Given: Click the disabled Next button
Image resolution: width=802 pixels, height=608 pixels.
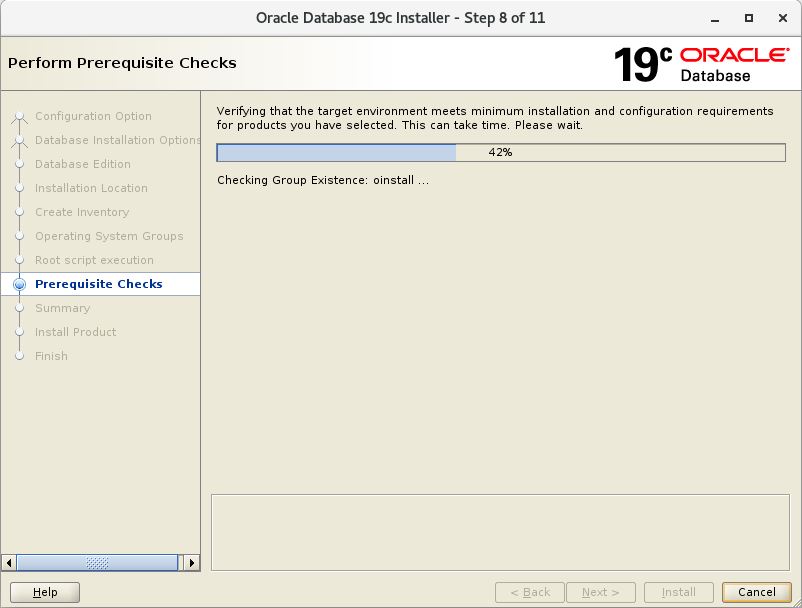Looking at the screenshot, I should (x=601, y=592).
